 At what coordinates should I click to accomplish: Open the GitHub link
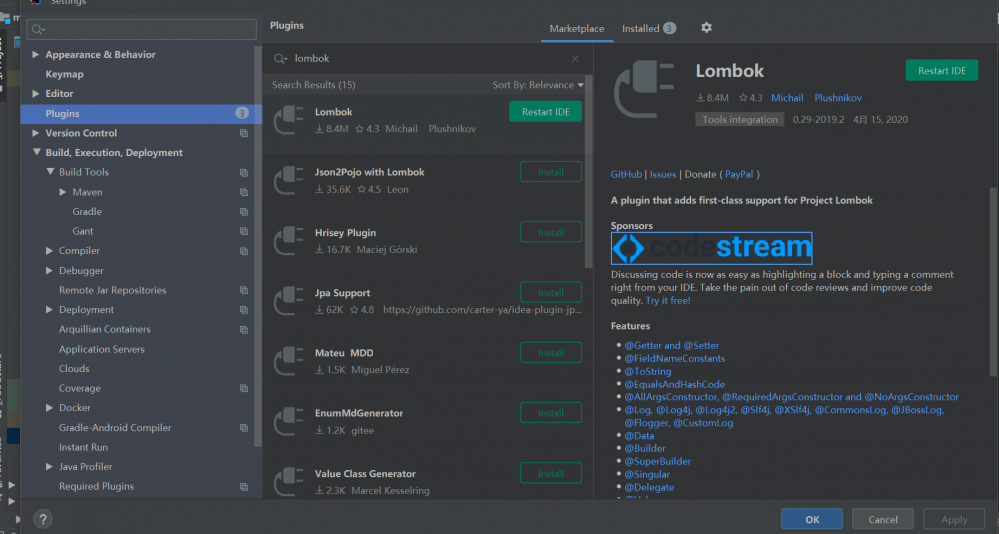(x=626, y=175)
